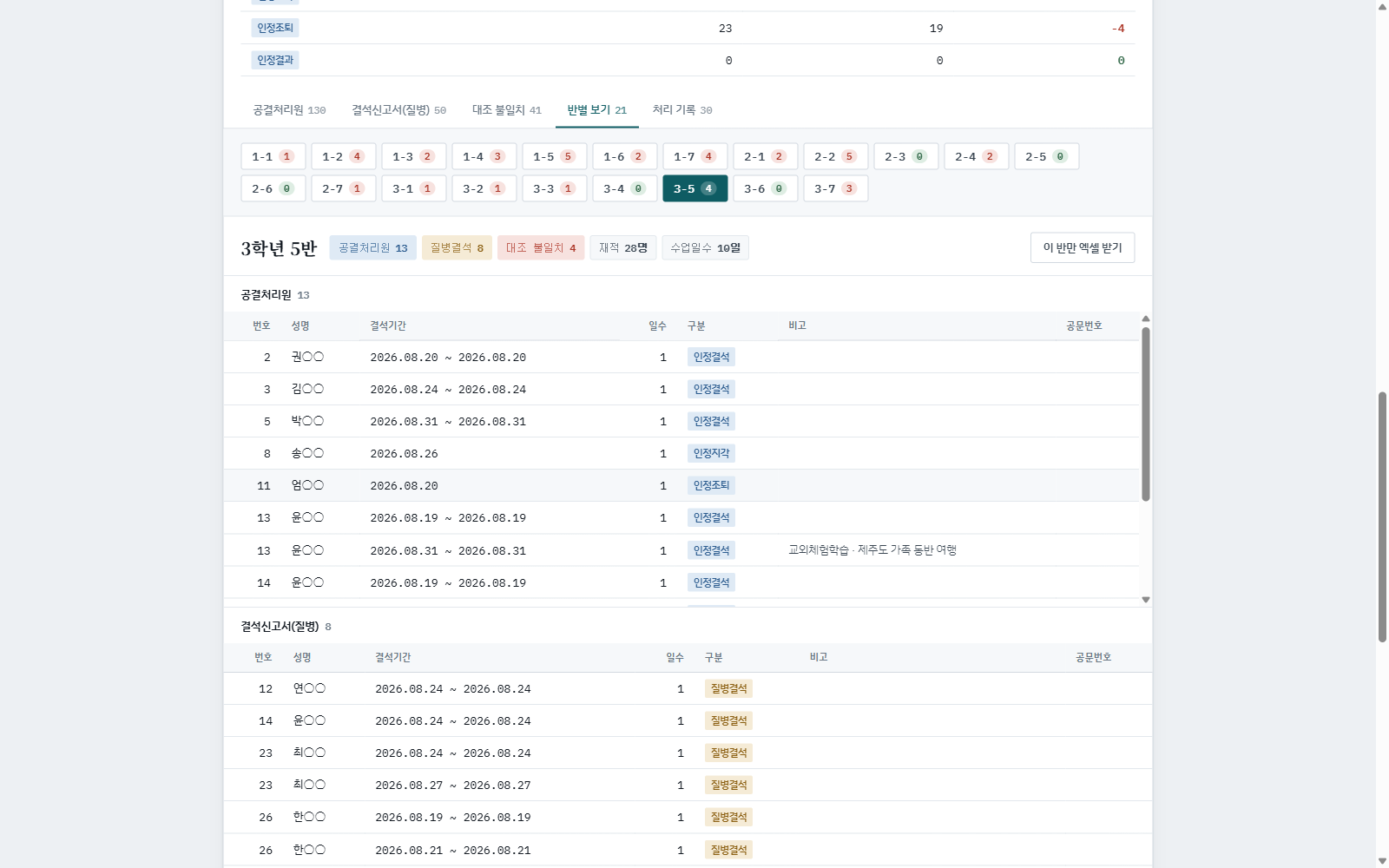
Task: Pick class 3-7 chip
Action: tap(835, 188)
